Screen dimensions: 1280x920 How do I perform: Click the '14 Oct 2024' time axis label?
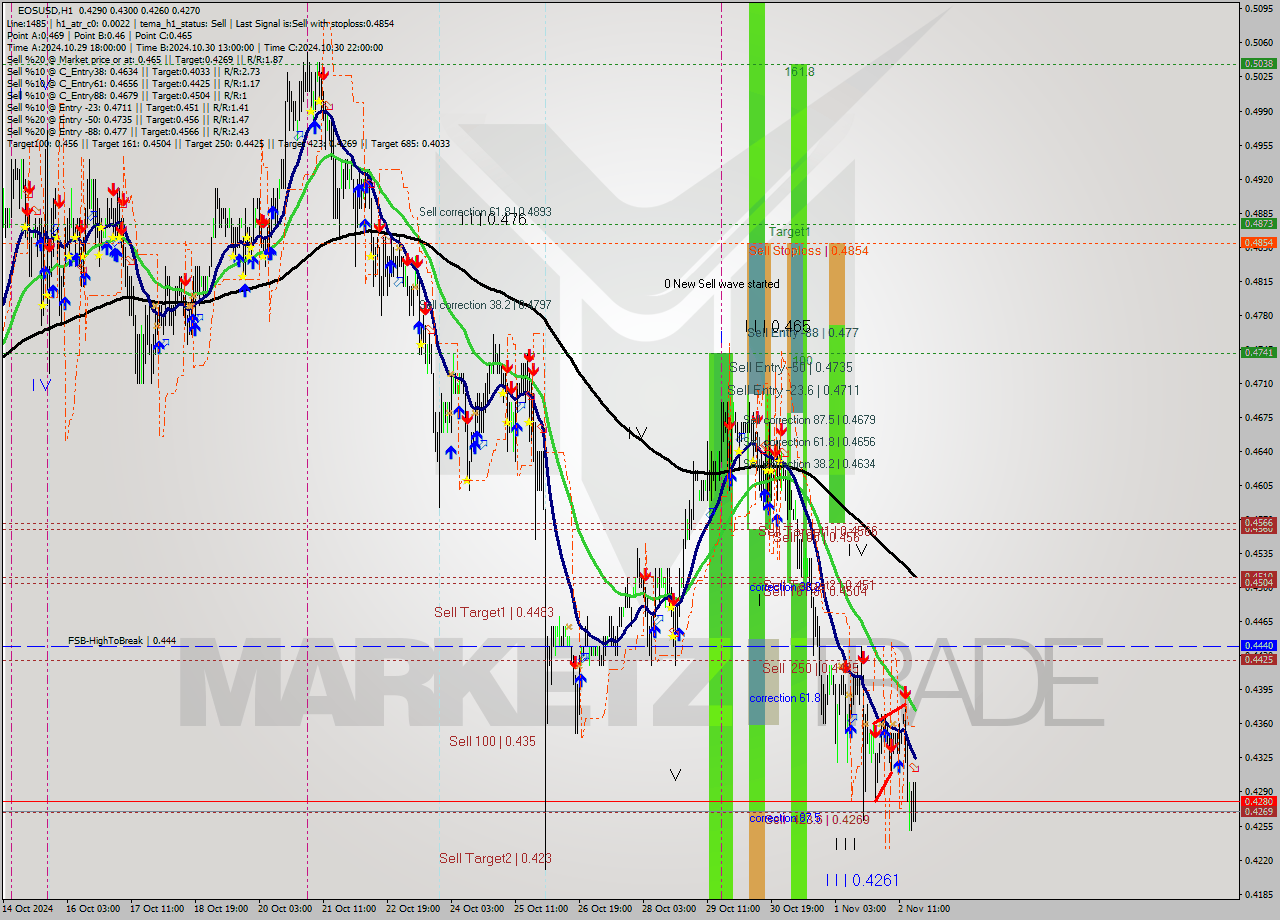(x=28, y=909)
